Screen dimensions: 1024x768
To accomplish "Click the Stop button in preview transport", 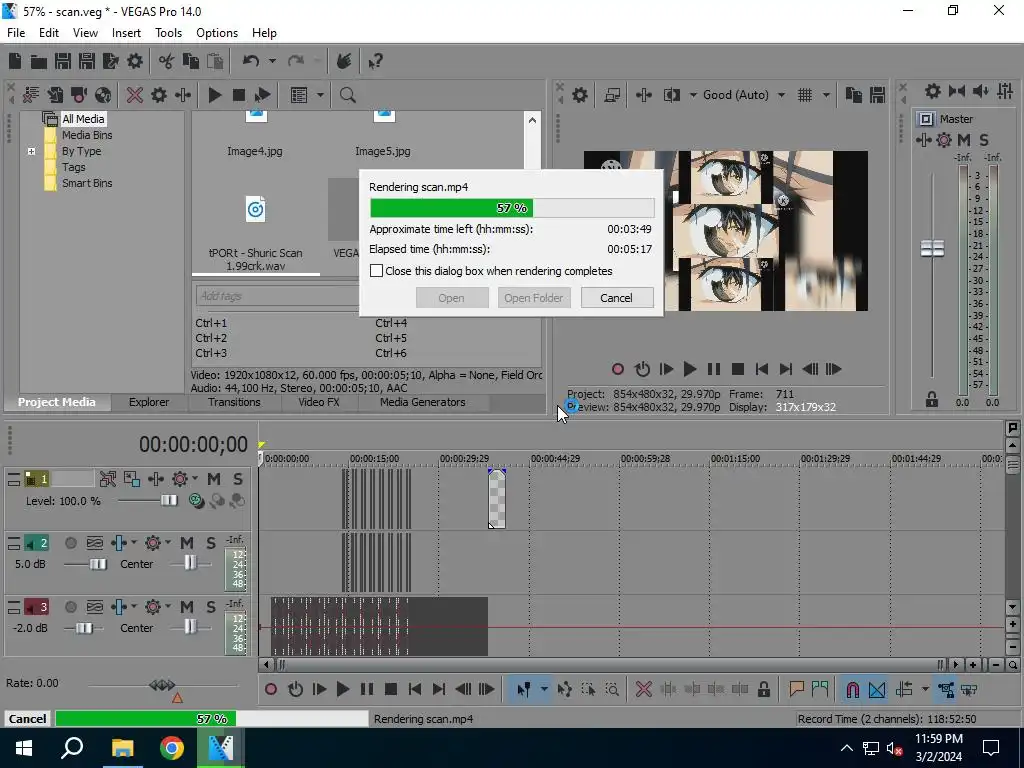I will (x=738, y=370).
